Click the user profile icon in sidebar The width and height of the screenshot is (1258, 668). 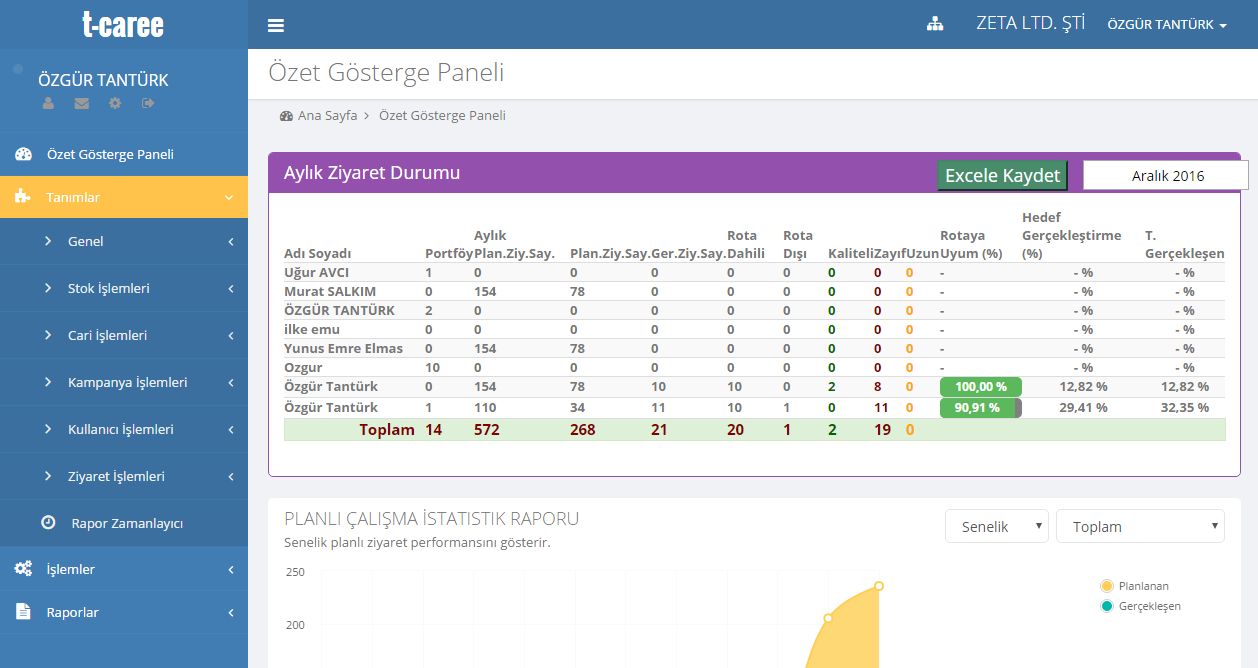click(x=48, y=103)
